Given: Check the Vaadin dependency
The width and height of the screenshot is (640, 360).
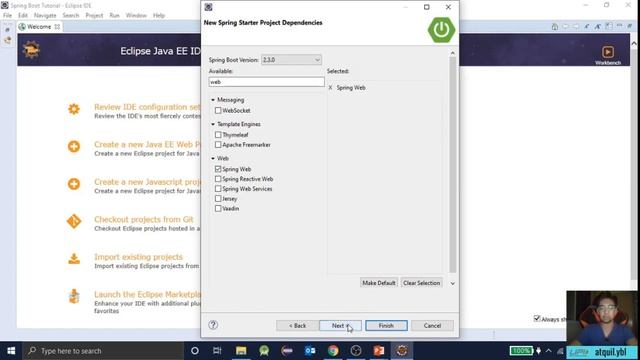Looking at the screenshot, I should (218, 208).
